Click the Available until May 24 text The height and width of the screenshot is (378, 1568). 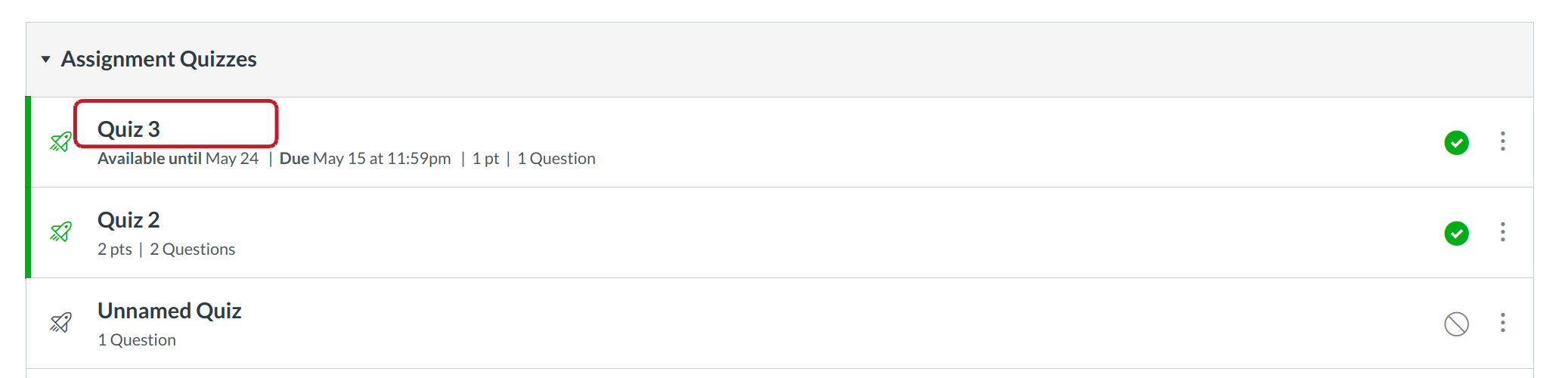coord(178,159)
